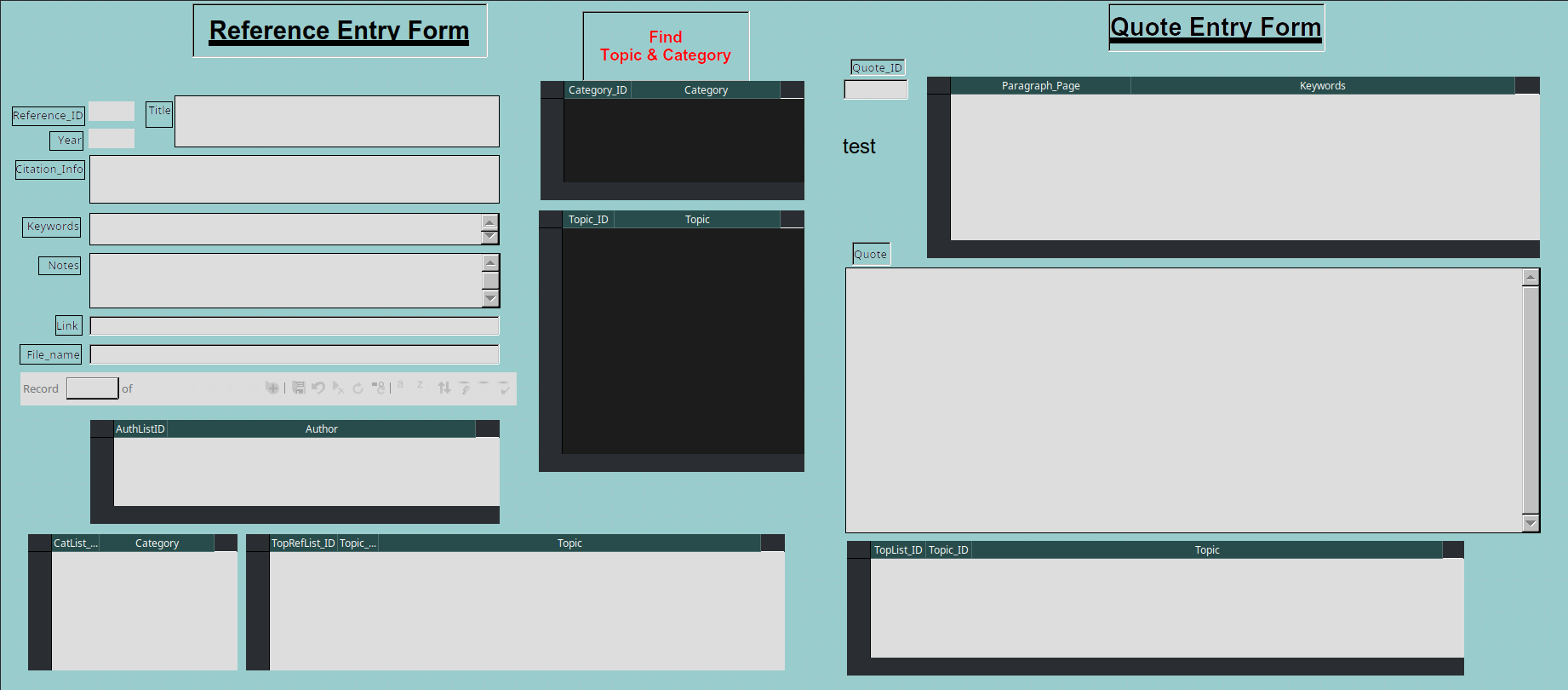The image size is (1568, 690).
Task: Click into the Link text field
Action: 295,326
